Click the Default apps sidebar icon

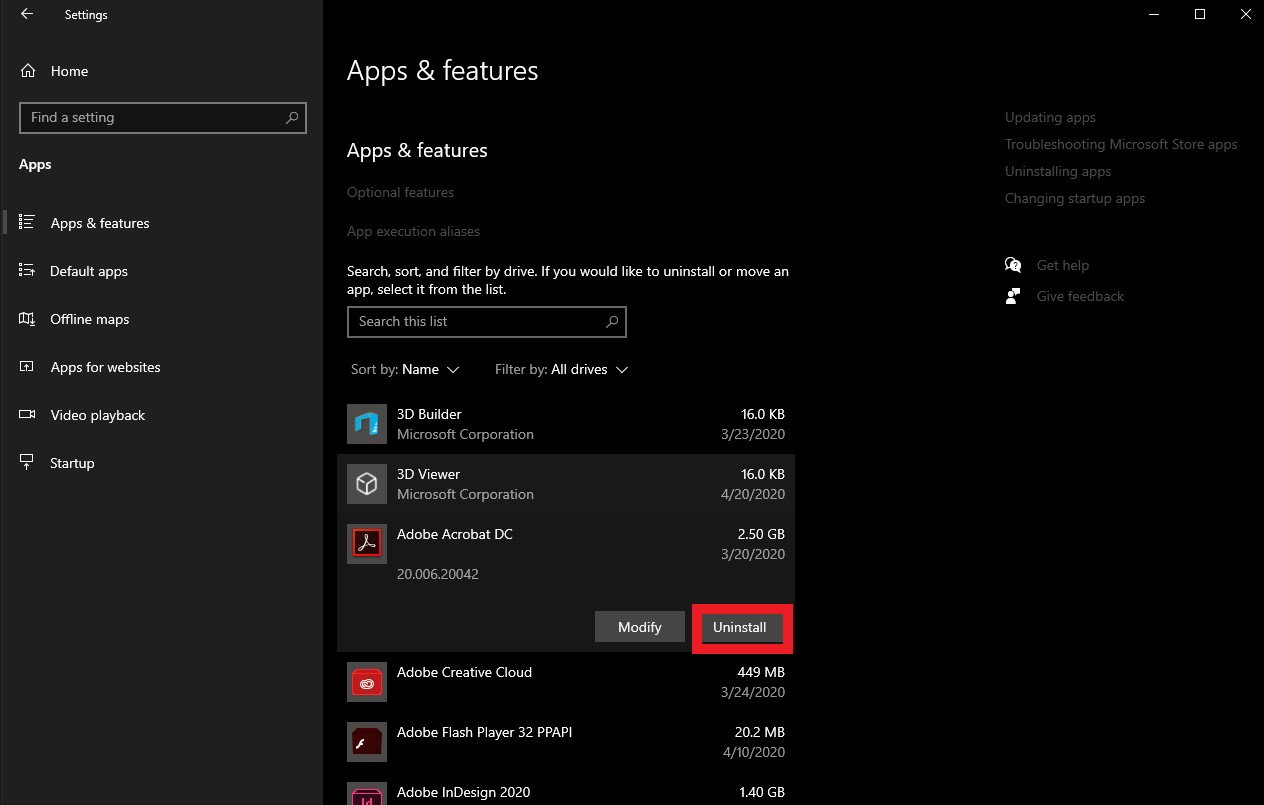pos(28,270)
